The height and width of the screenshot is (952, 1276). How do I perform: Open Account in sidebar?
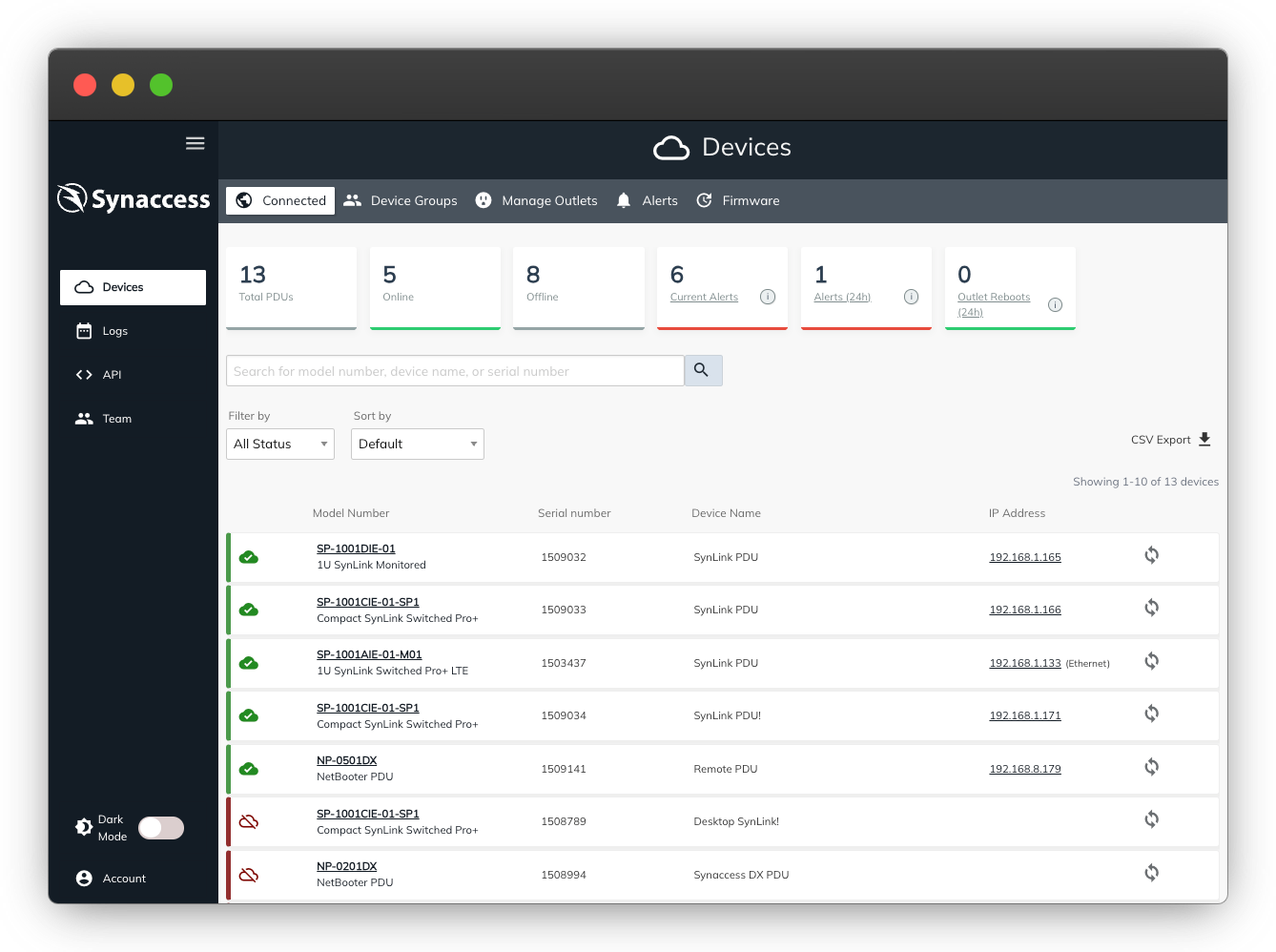pos(111,879)
